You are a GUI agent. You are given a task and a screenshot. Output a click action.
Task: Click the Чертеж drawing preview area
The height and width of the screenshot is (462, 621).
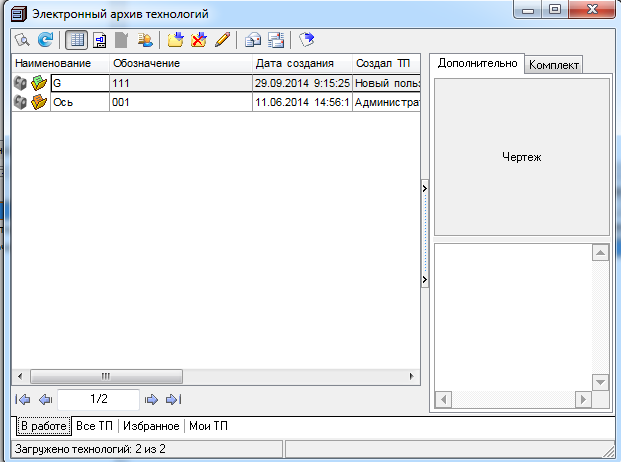[522, 157]
